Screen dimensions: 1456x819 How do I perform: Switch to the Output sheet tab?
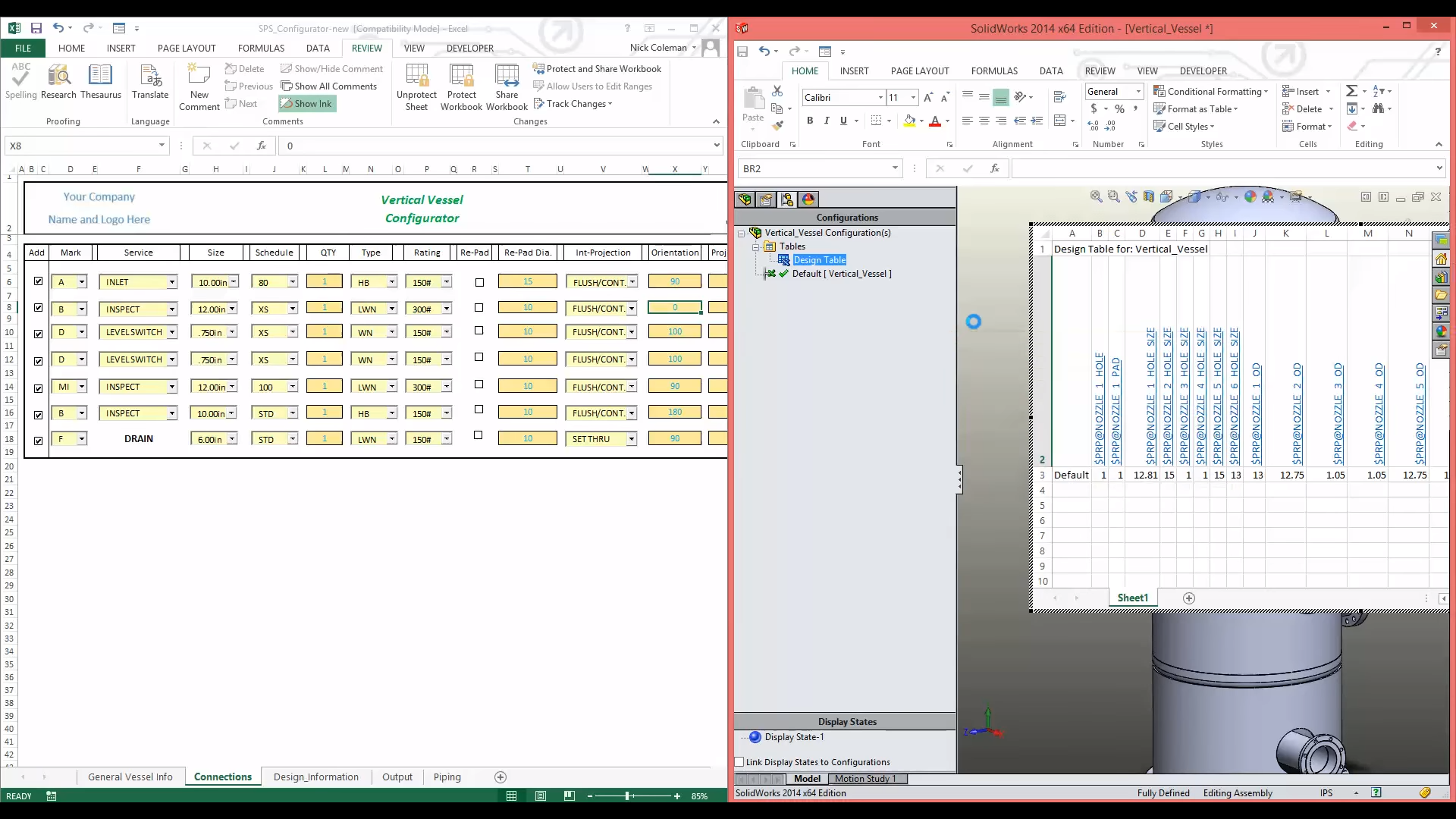pos(397,777)
